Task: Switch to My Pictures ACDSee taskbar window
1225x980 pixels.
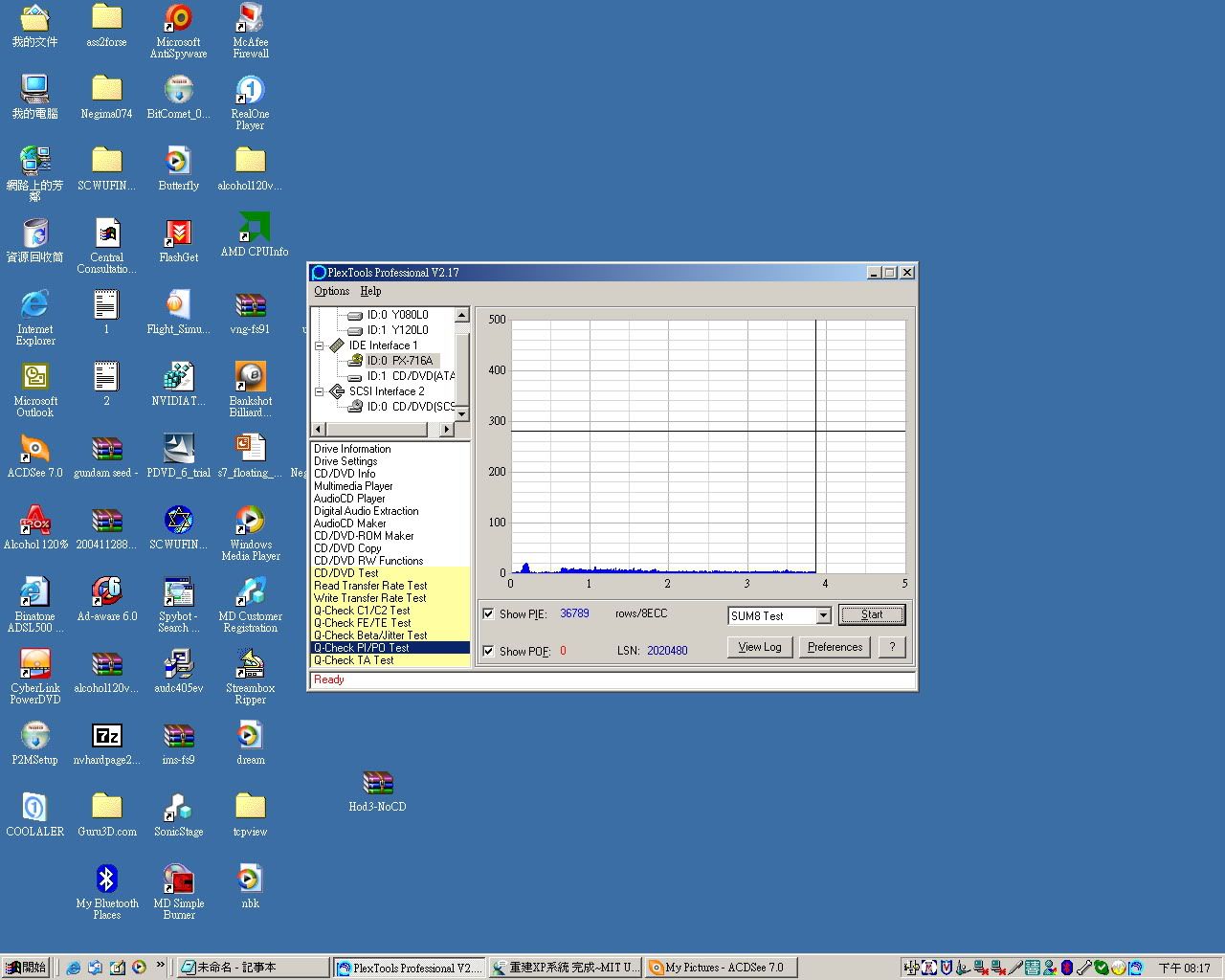Action: click(724, 968)
